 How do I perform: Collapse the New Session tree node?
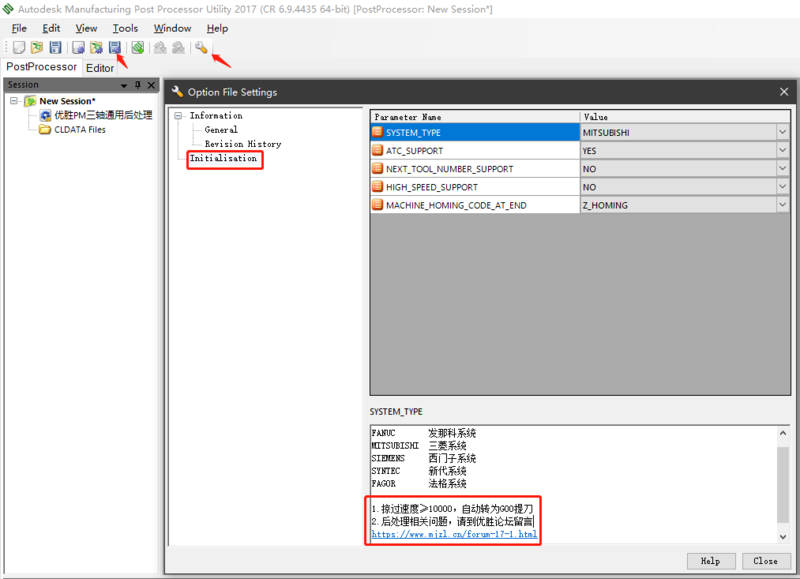(14, 101)
